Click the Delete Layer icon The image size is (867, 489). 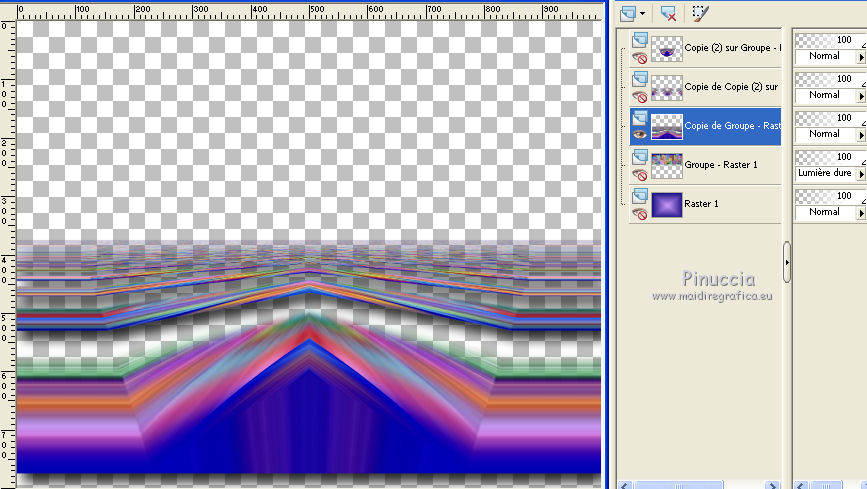668,13
